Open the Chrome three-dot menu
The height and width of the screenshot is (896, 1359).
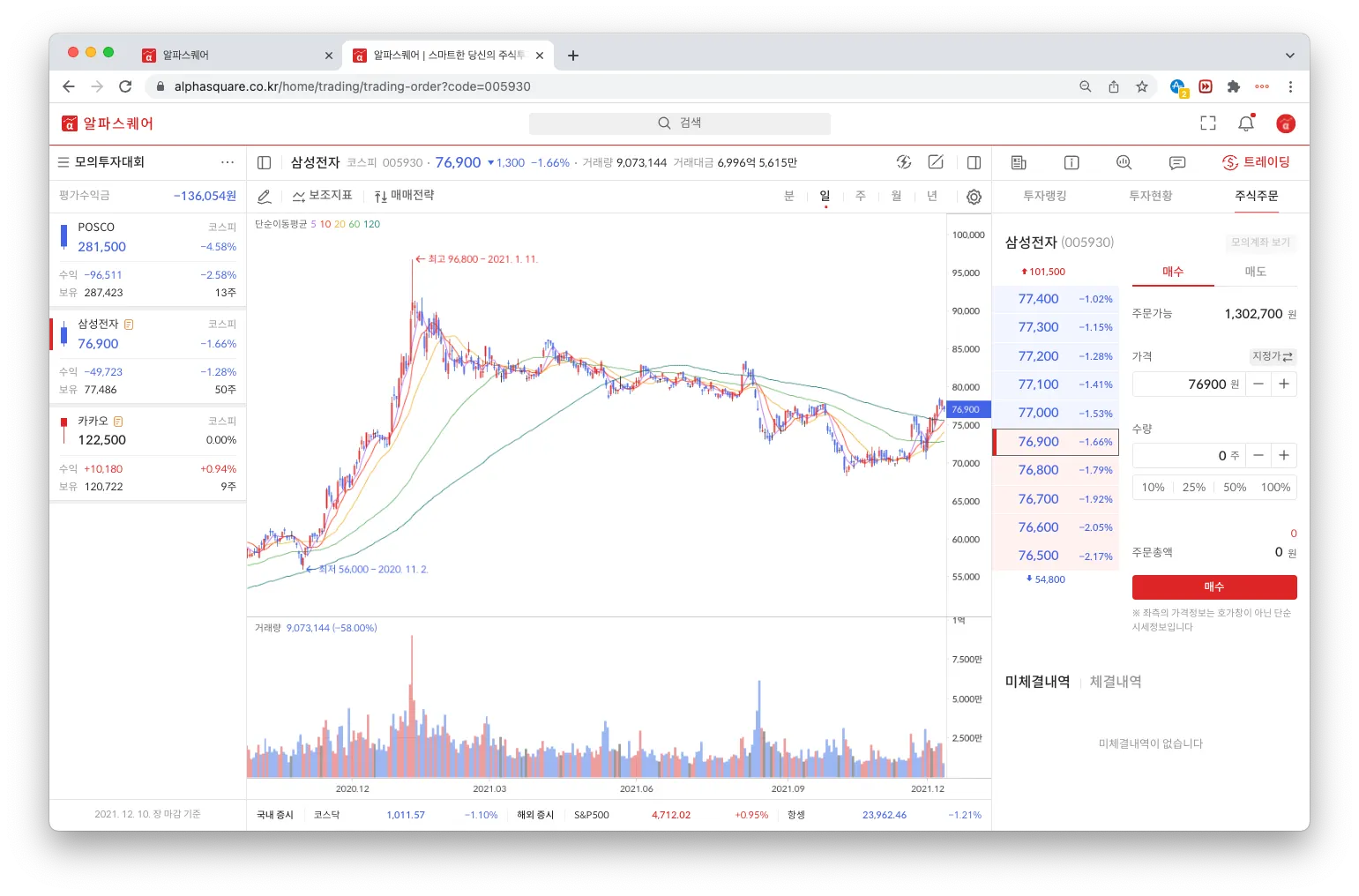pyautogui.click(x=1290, y=86)
